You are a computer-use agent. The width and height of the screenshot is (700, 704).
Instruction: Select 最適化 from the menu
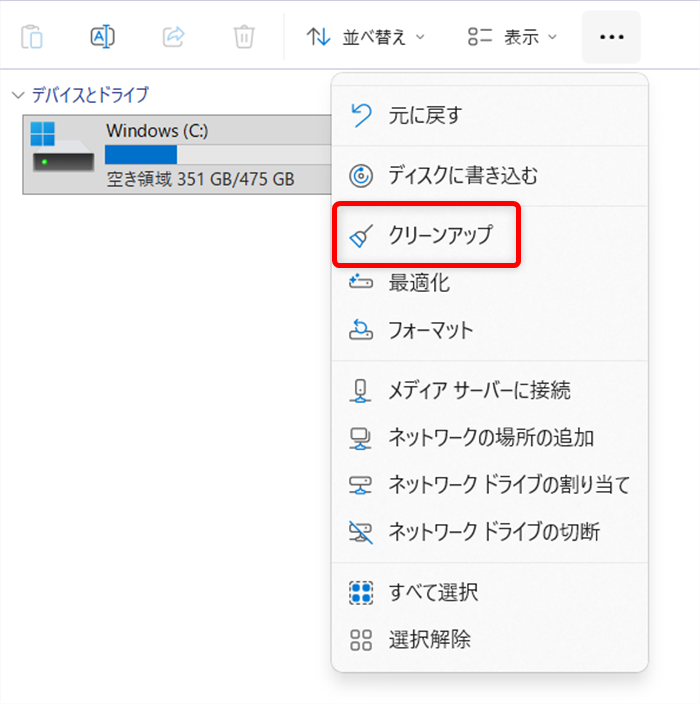tap(490, 283)
